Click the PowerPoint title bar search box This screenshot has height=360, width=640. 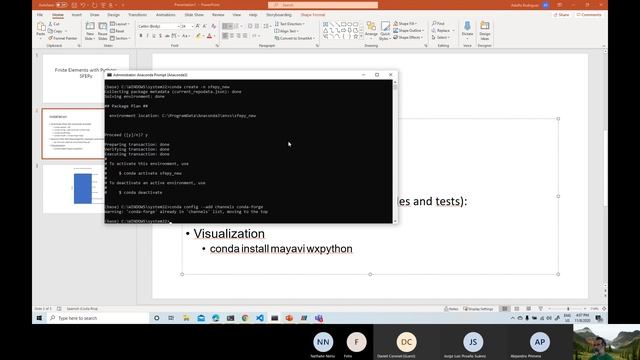click(x=323, y=5)
